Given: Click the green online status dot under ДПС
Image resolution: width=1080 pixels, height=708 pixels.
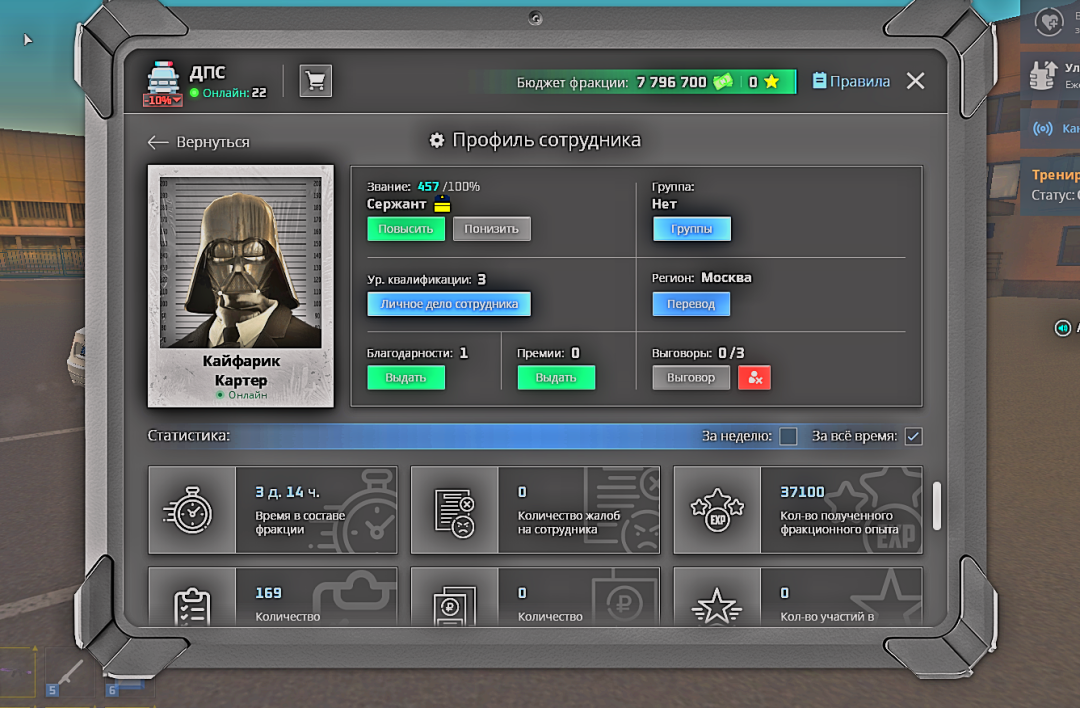Looking at the screenshot, I should pyautogui.click(x=194, y=93).
